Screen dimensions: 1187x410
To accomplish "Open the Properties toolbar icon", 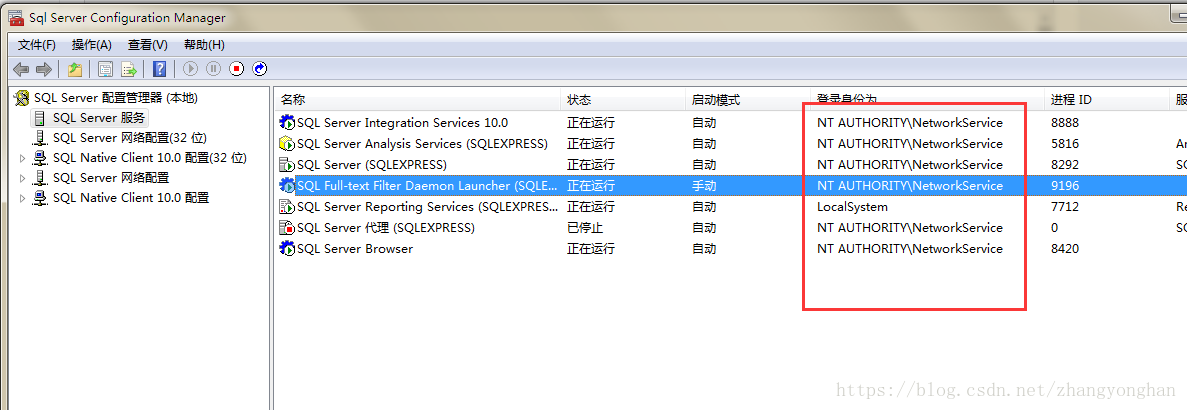I will click(106, 70).
